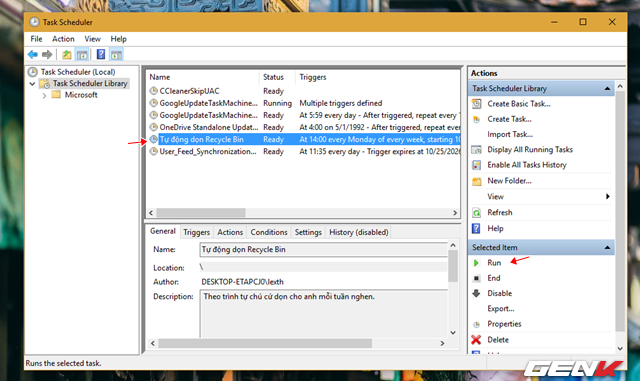Click the Up One Level folder icon

coord(67,54)
